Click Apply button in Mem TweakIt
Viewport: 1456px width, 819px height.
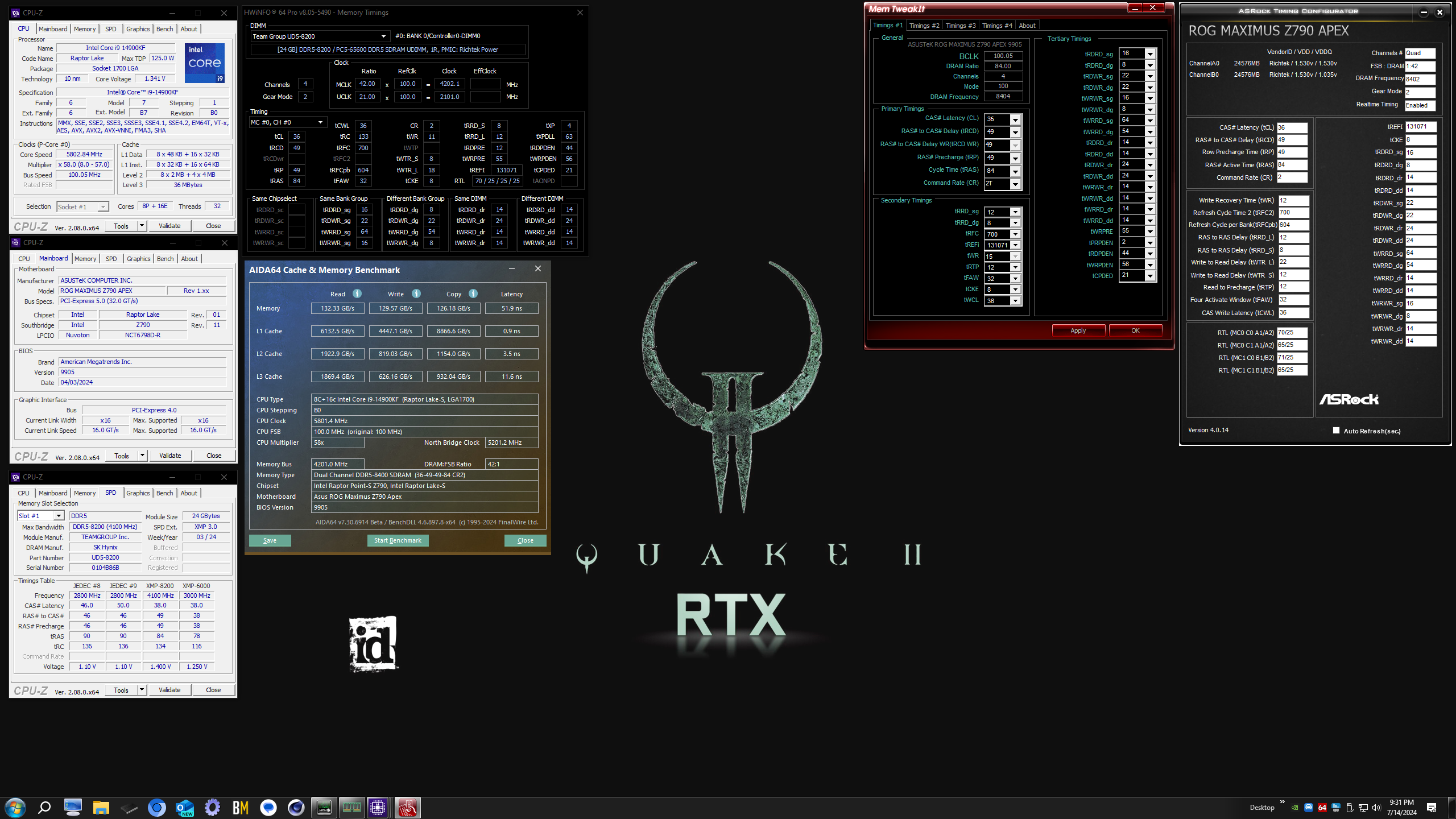tap(1078, 330)
